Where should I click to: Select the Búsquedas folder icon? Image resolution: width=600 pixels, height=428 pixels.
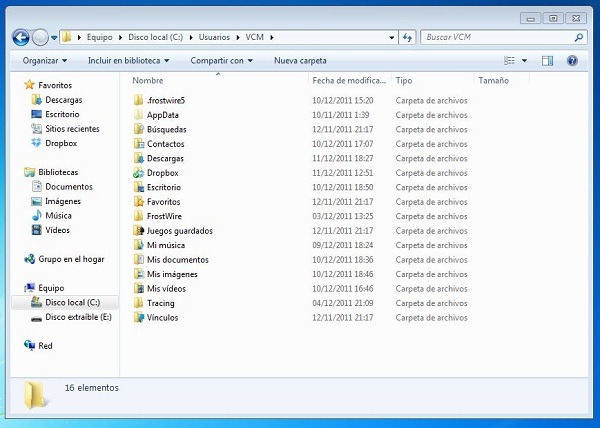pyautogui.click(x=139, y=129)
